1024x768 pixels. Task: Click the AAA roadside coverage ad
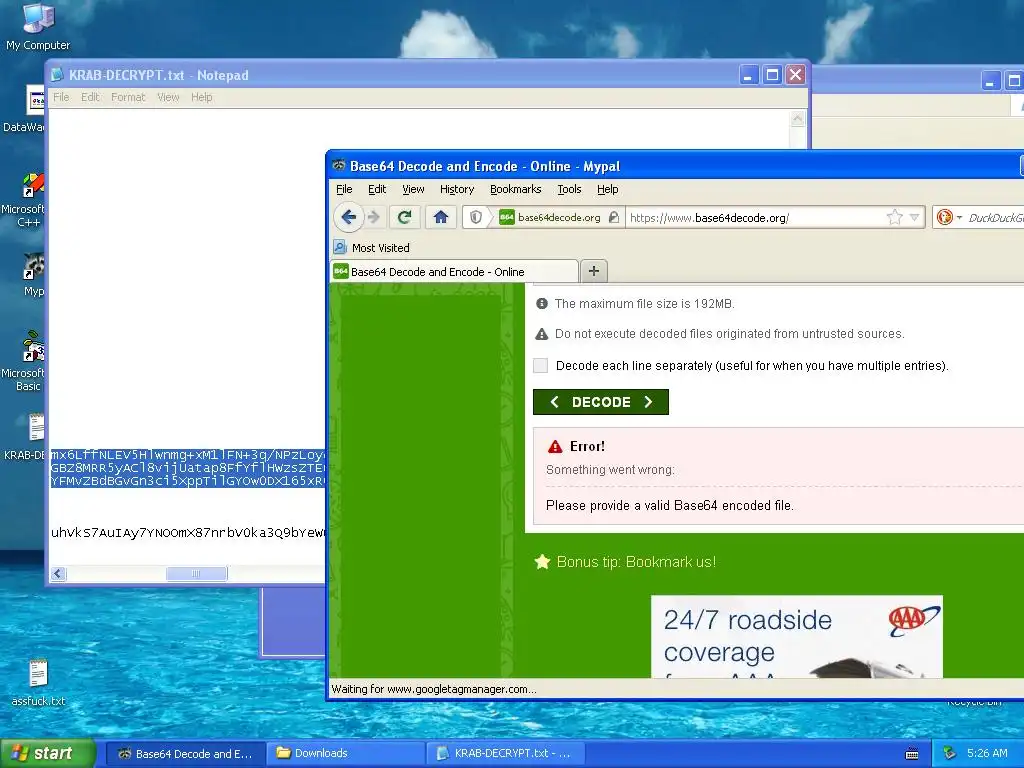pos(797,637)
